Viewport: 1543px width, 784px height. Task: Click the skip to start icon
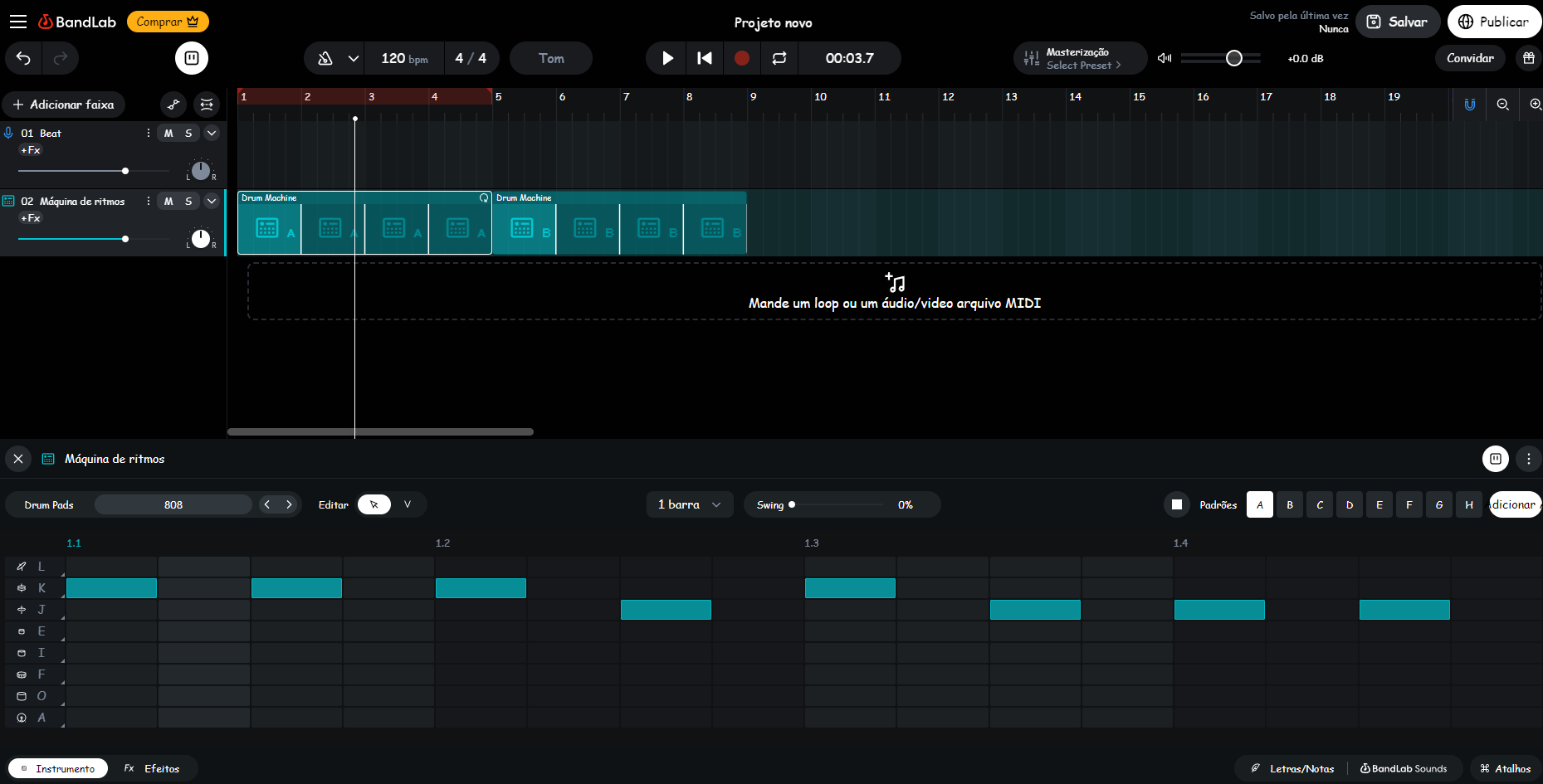[x=704, y=58]
